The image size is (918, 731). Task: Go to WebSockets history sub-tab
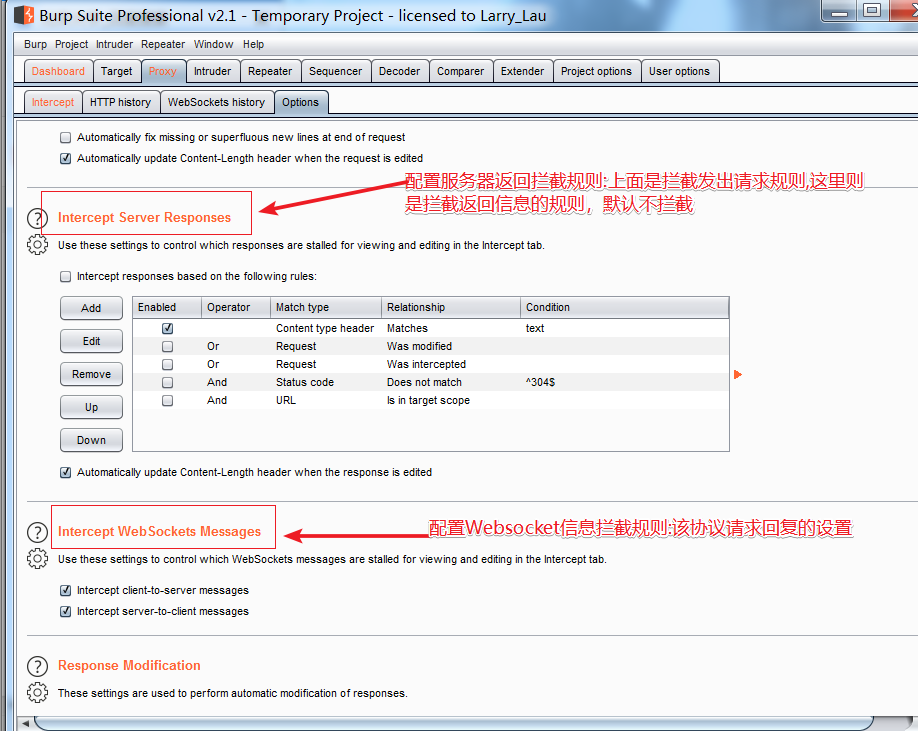(x=217, y=102)
